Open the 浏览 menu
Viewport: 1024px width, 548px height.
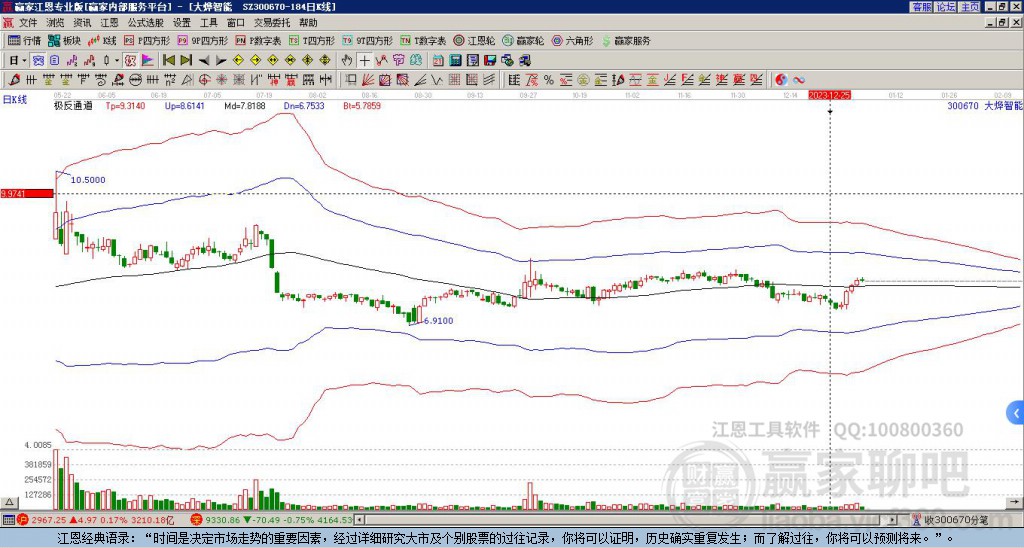(x=56, y=23)
